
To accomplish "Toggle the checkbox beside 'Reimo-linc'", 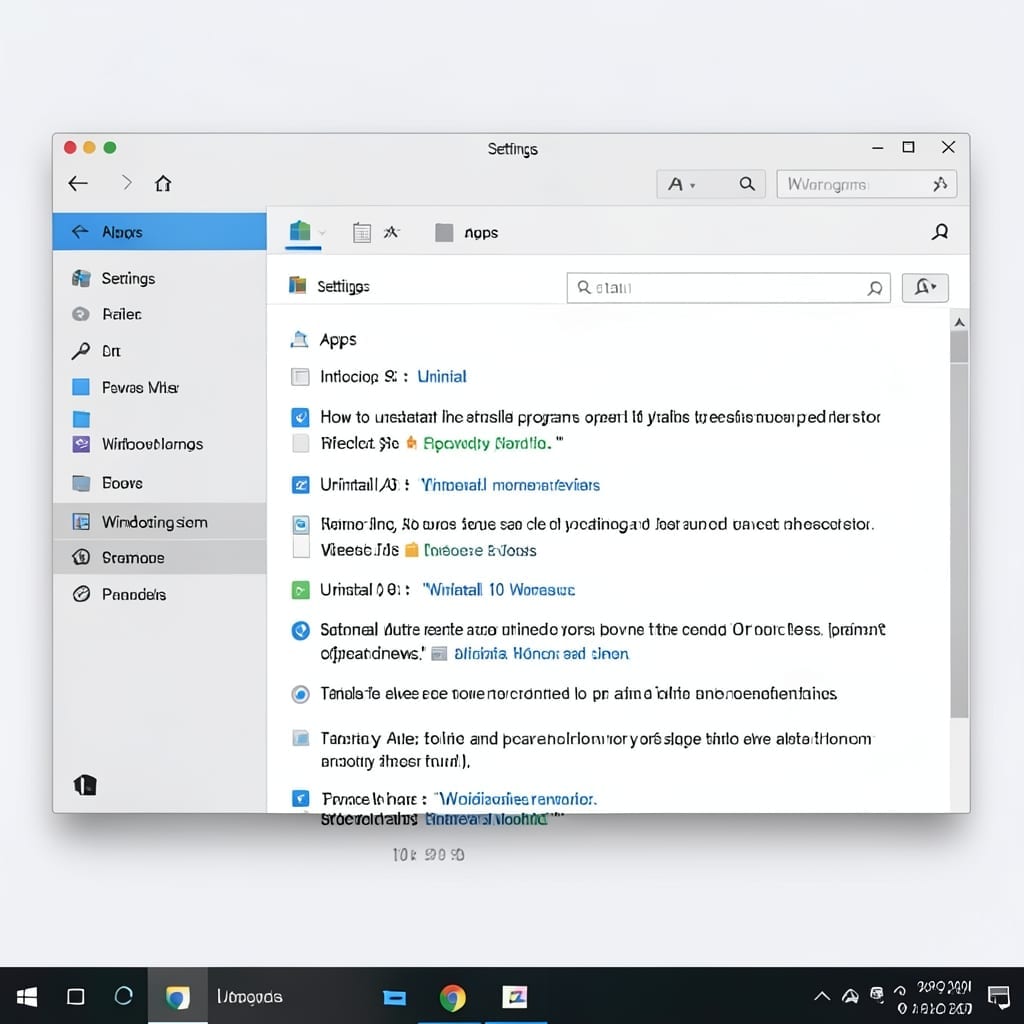I will pyautogui.click(x=300, y=524).
